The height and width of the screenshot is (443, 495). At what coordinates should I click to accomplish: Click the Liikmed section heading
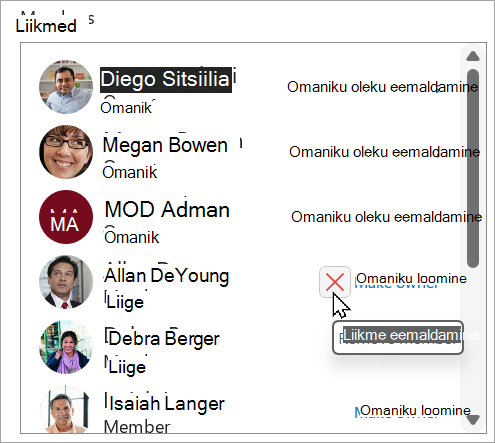[46, 26]
